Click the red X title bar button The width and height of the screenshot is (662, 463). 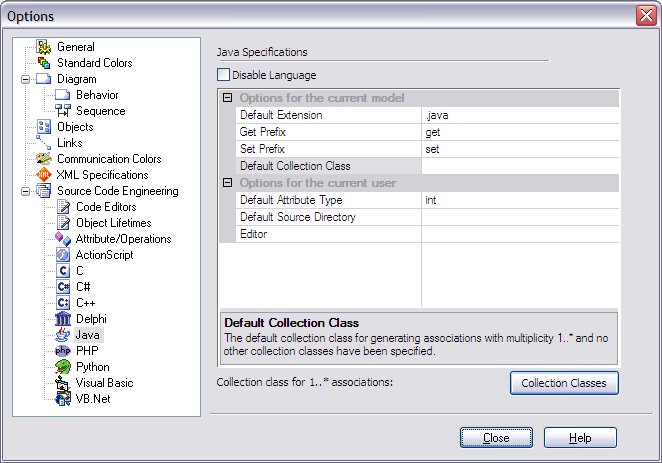[x=646, y=16]
